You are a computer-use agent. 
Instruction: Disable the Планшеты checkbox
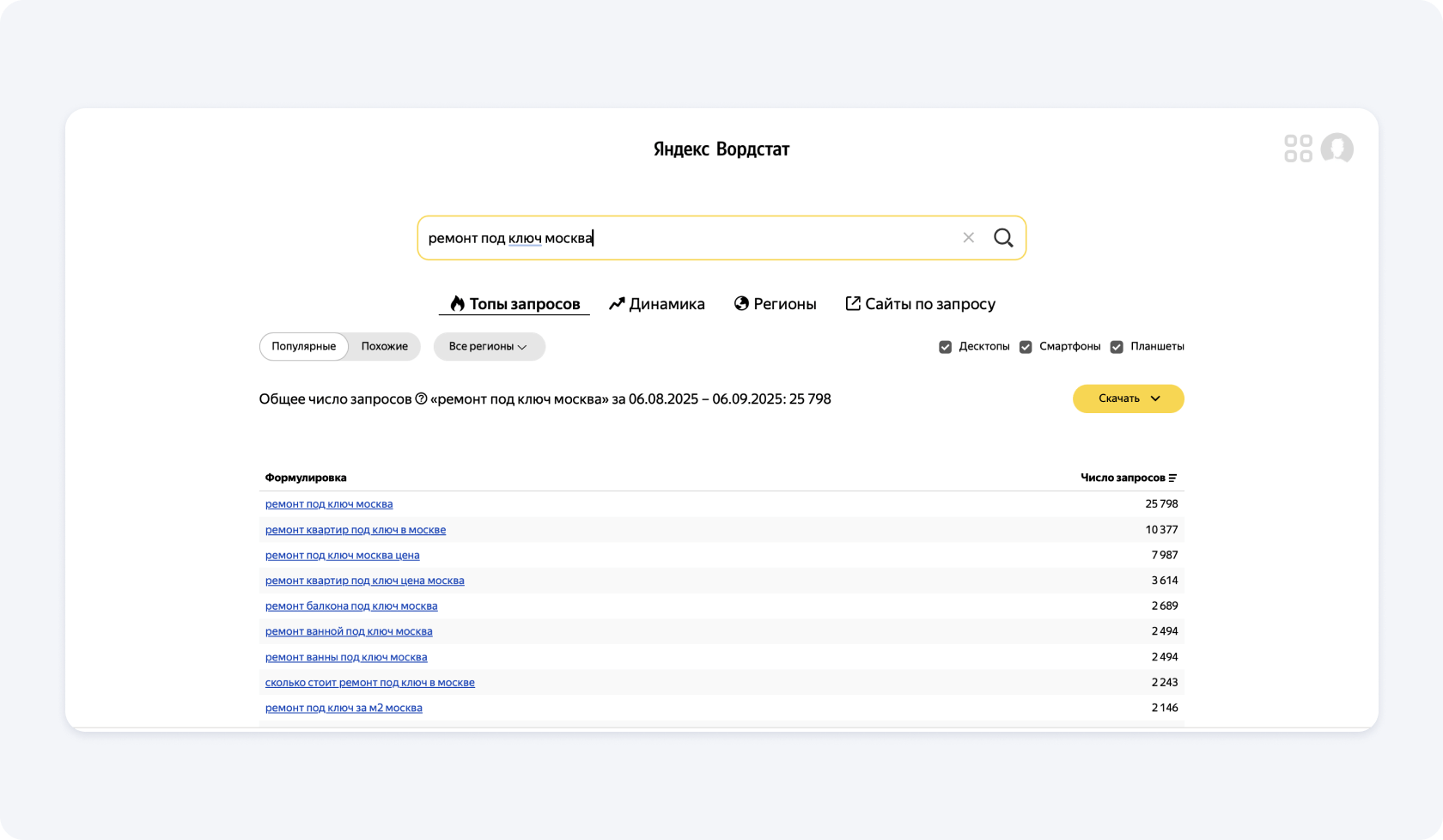pos(1117,347)
